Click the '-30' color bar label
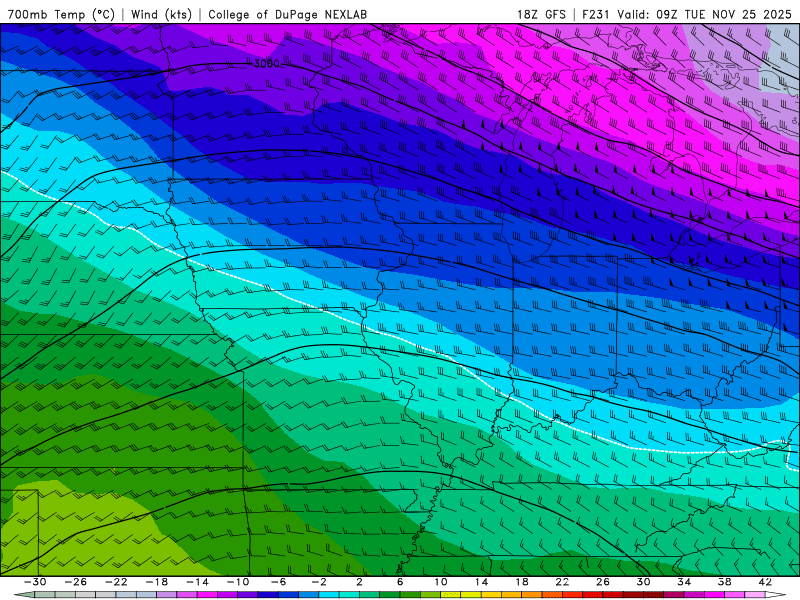800x600 pixels. point(35,582)
